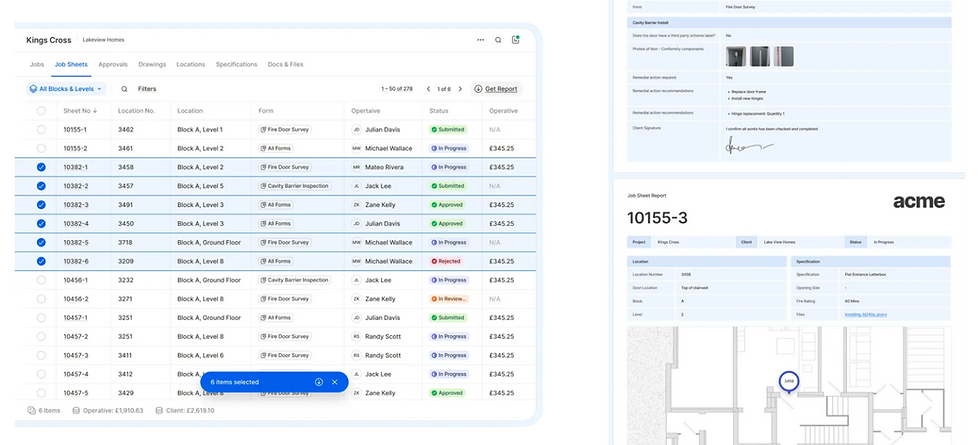
Task: Open the notifications icon in the header
Action: click(x=516, y=39)
